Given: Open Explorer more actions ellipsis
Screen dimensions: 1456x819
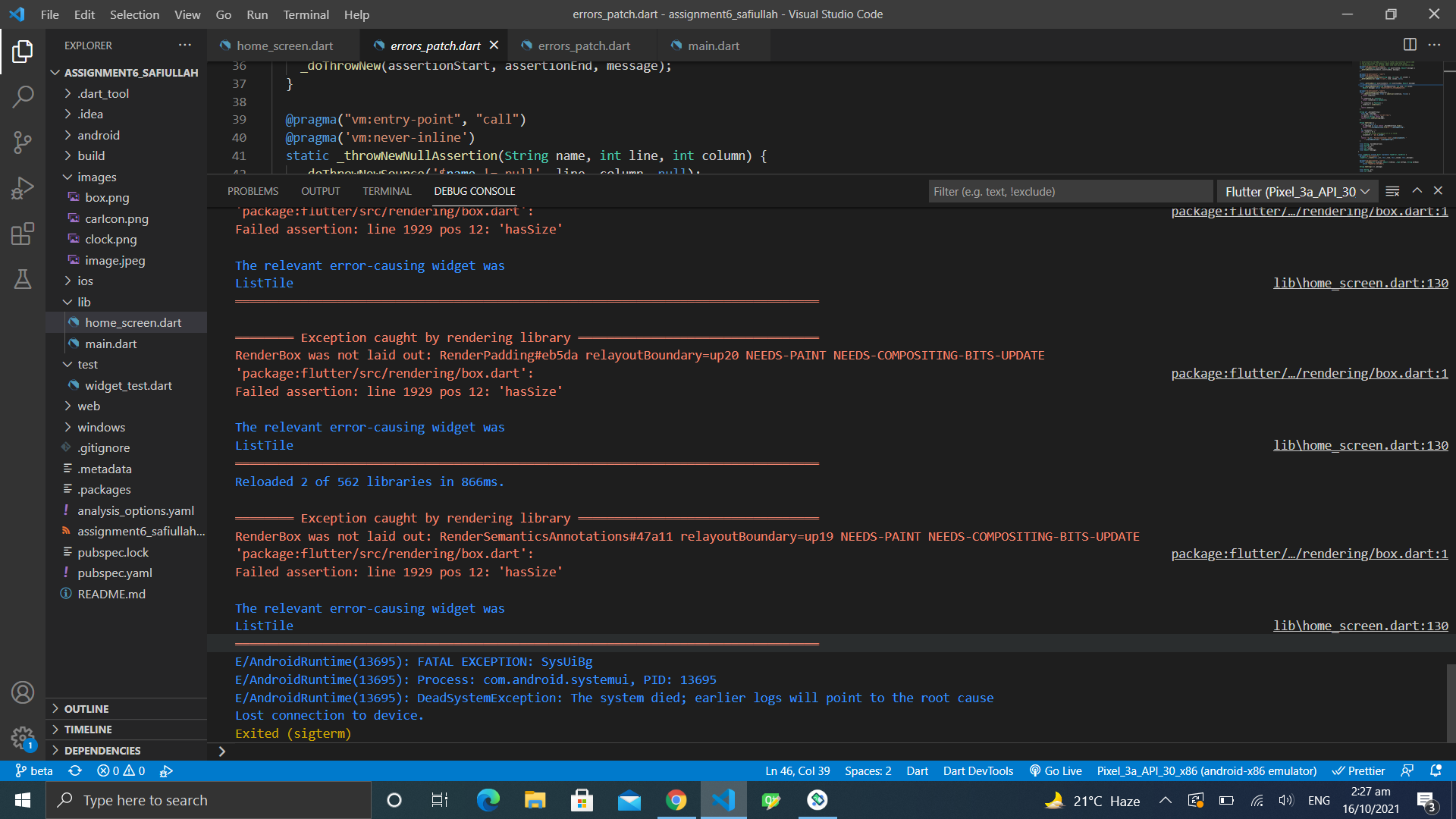Looking at the screenshot, I should pos(185,45).
